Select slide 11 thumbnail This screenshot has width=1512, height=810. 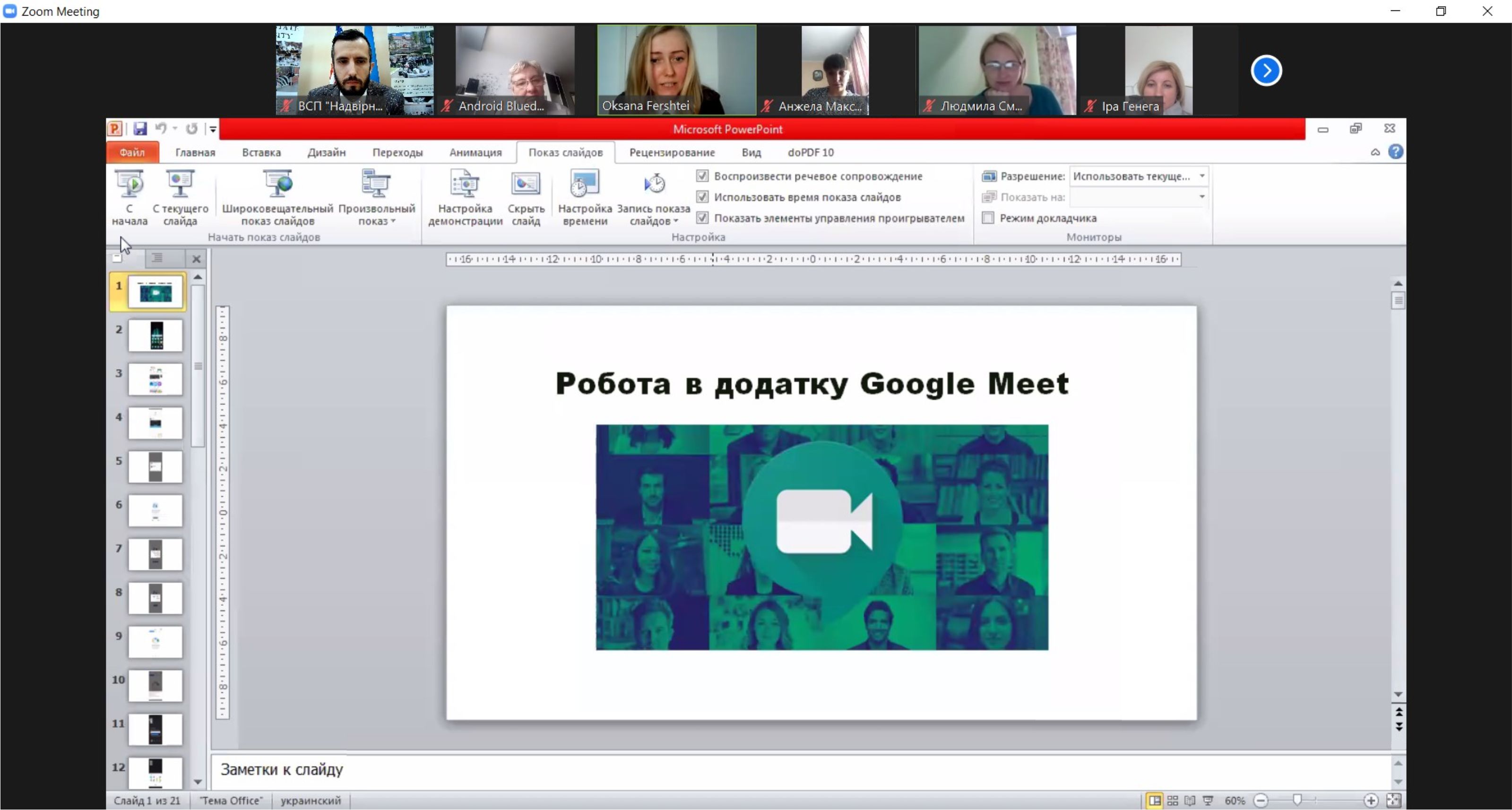pyautogui.click(x=155, y=730)
